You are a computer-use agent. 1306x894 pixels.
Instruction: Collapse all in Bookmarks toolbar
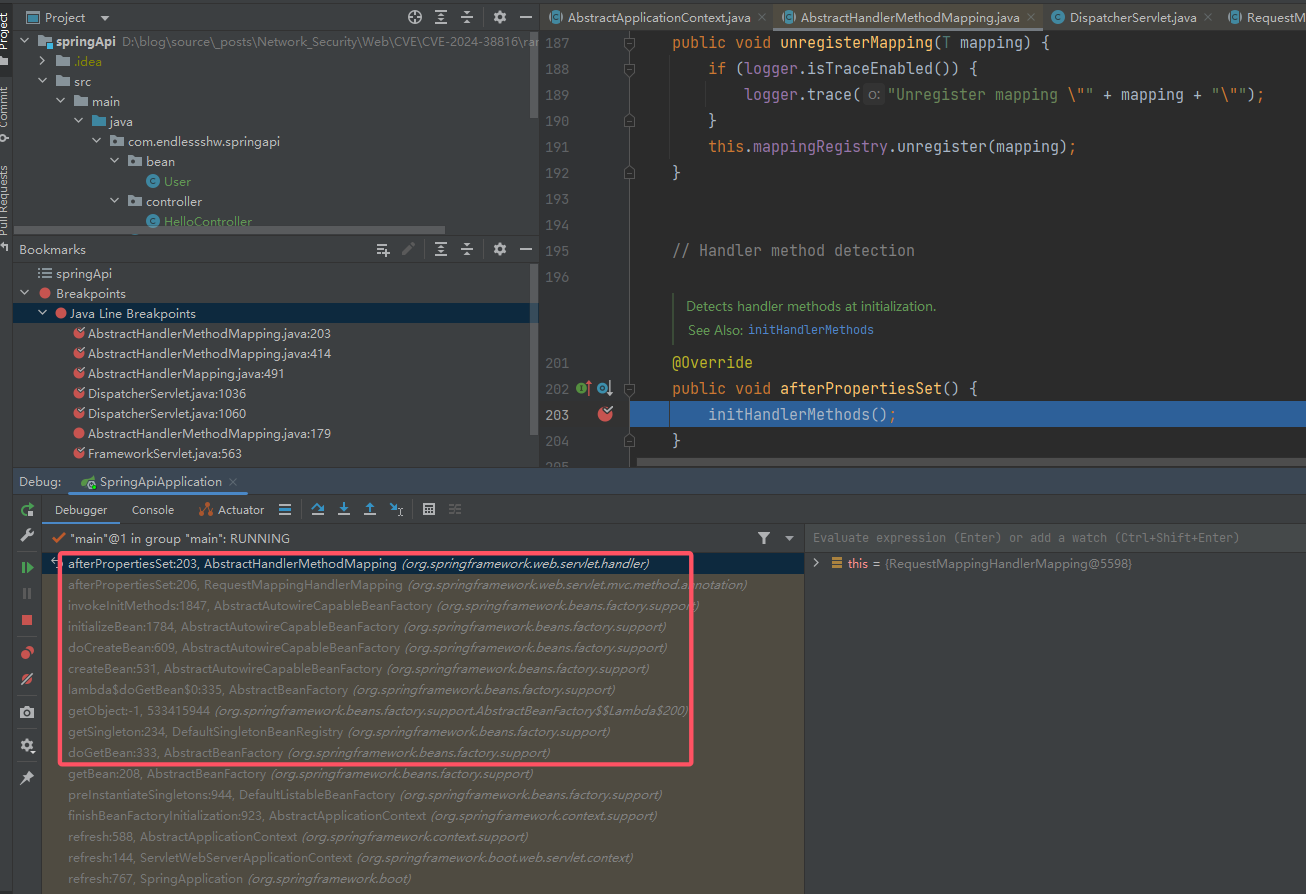467,249
